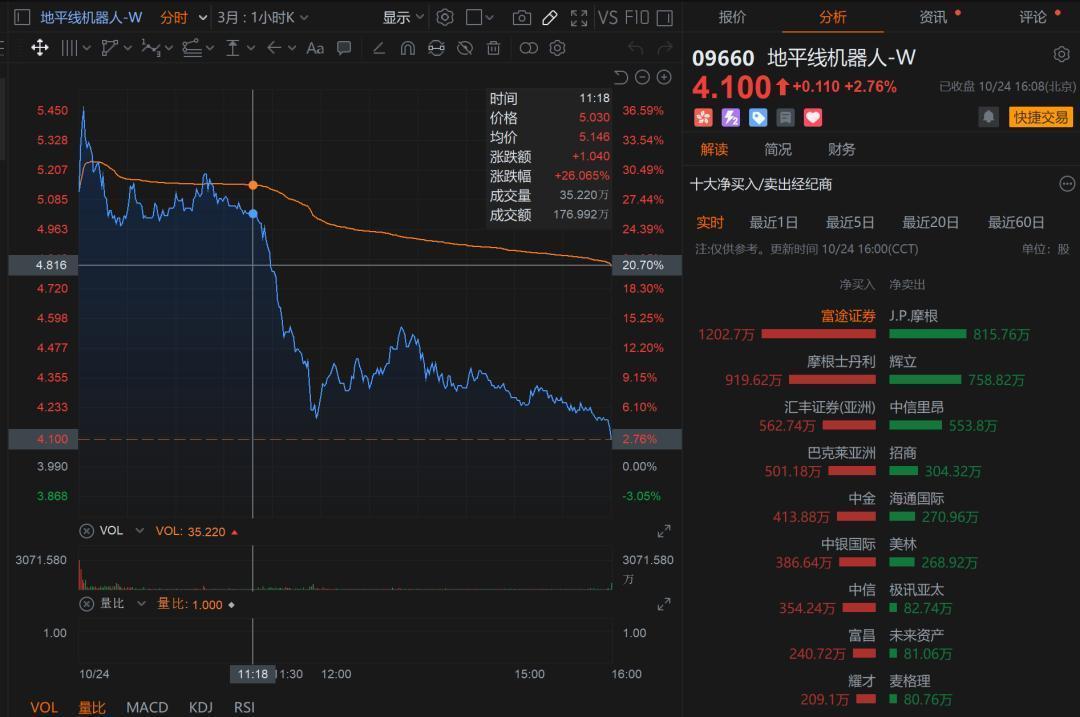Enable the magnet snap tool
This screenshot has width=1080, height=717.
[x=407, y=48]
